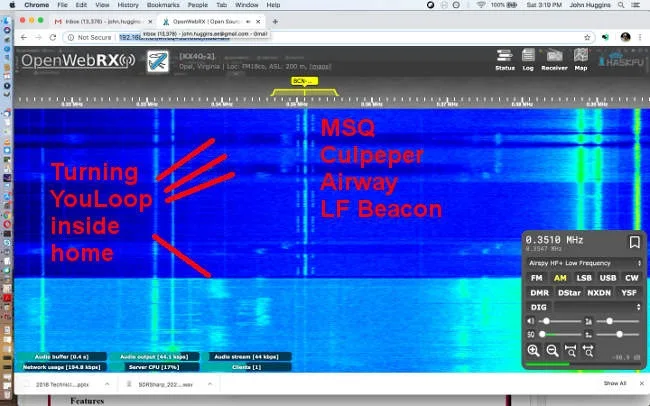Select USB demodulation mode
The width and height of the screenshot is (650, 406).
(x=608, y=278)
